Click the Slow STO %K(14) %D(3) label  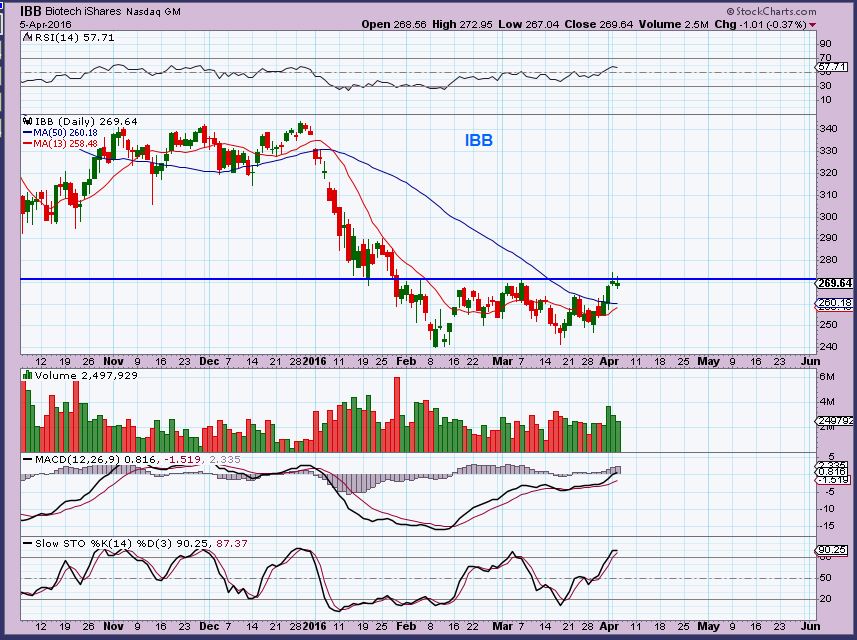point(103,544)
